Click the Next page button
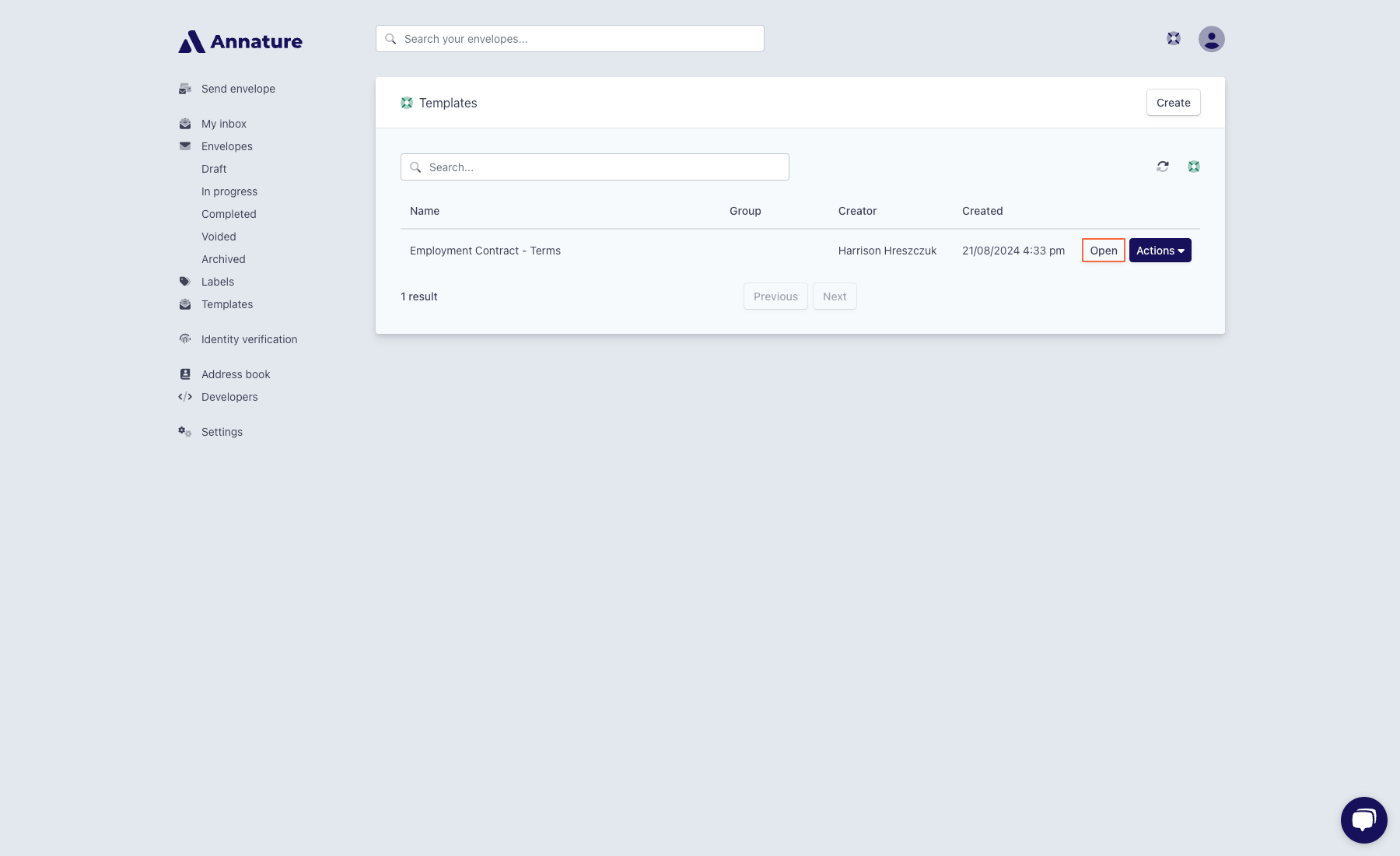This screenshot has width=1400, height=856. tap(835, 296)
